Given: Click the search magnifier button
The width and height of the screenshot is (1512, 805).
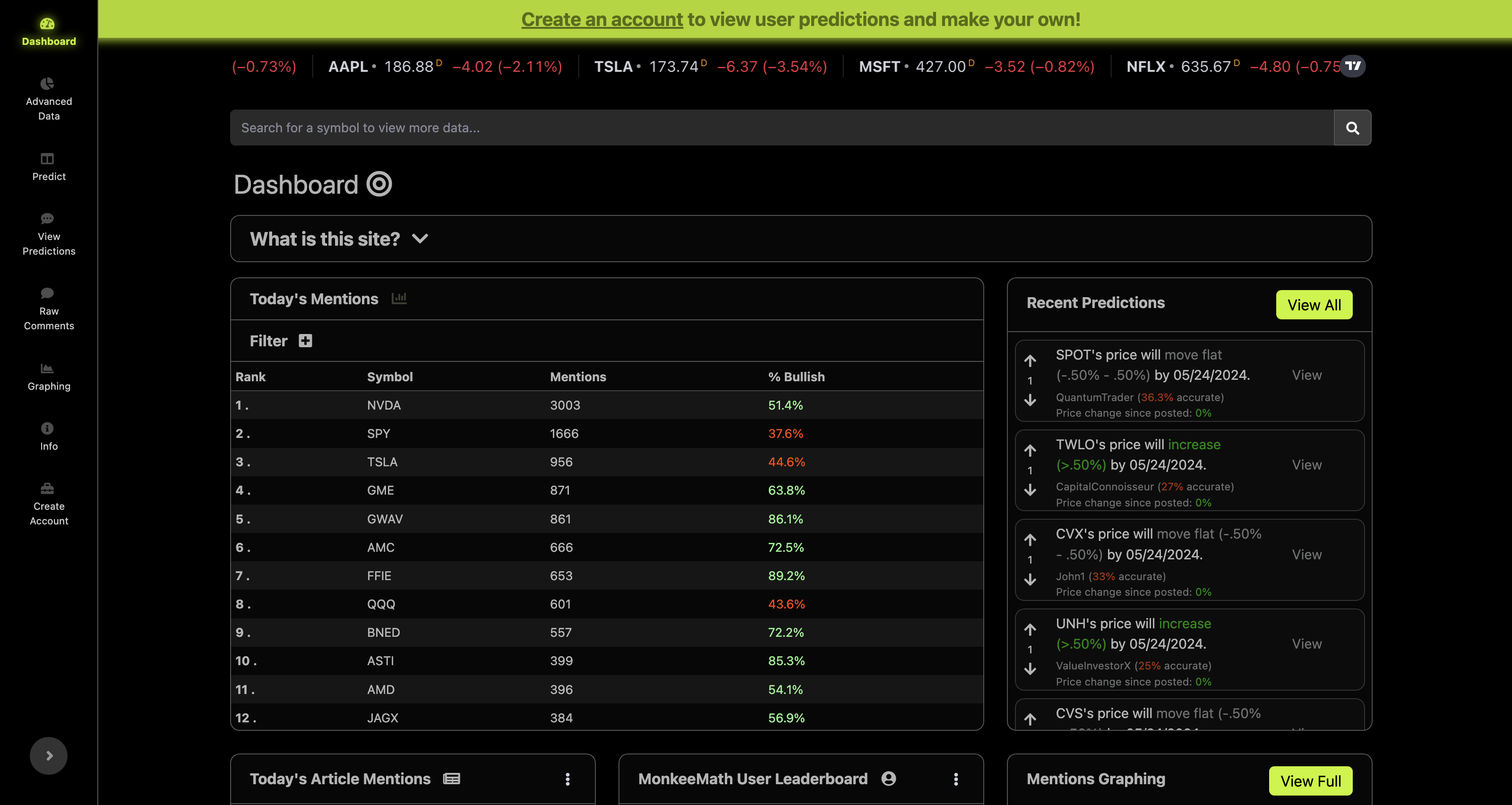Looking at the screenshot, I should (1352, 128).
